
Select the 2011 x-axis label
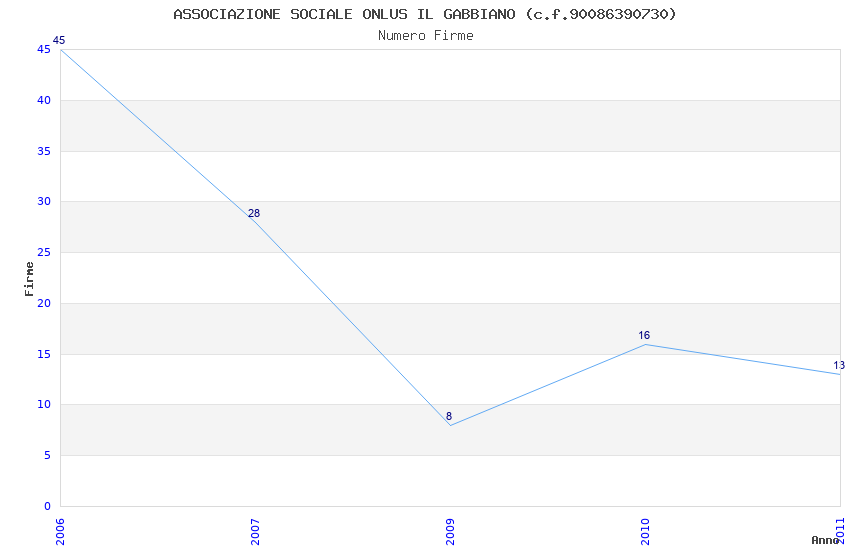[x=840, y=532]
